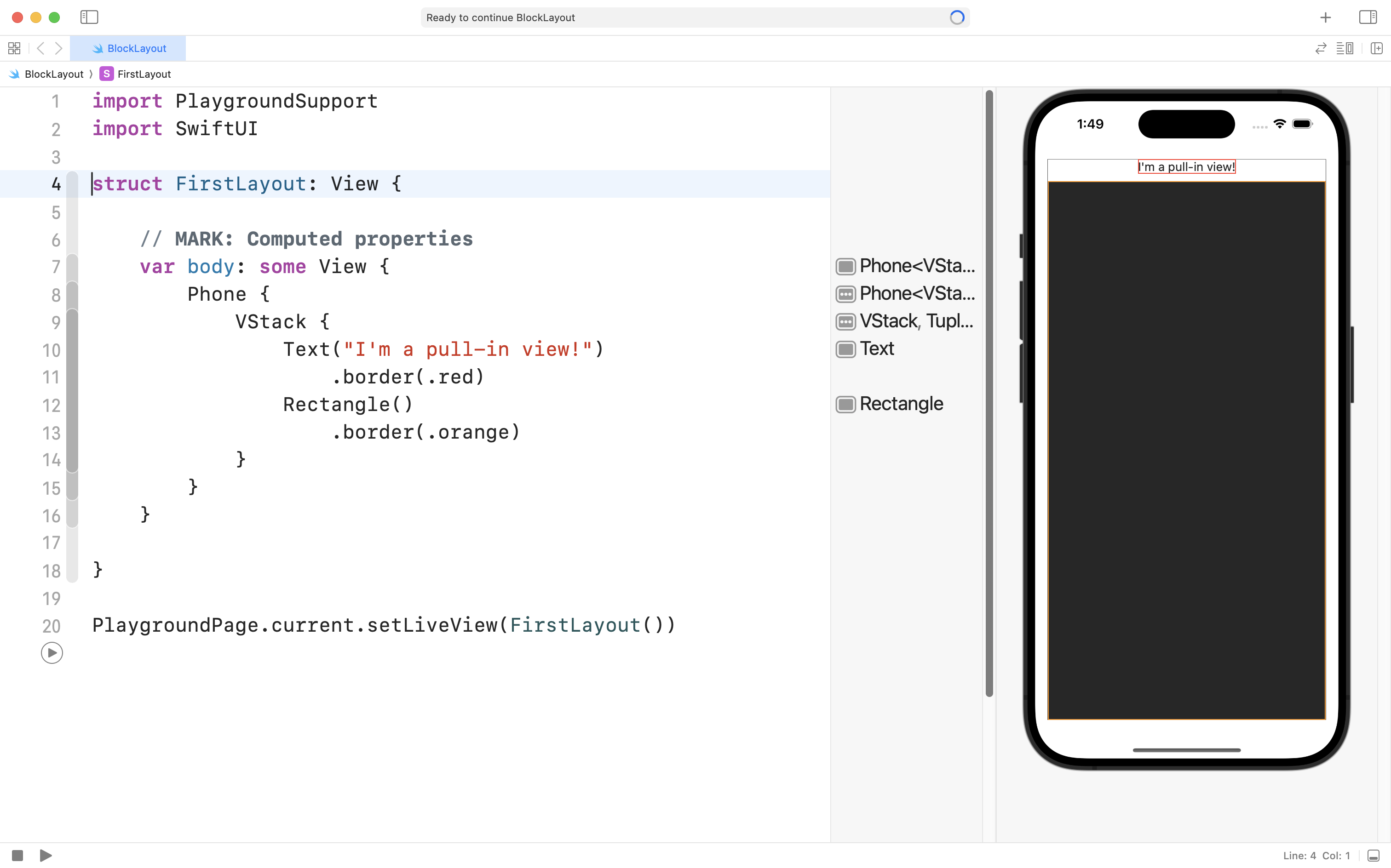Click the activity status bar text

coord(500,17)
